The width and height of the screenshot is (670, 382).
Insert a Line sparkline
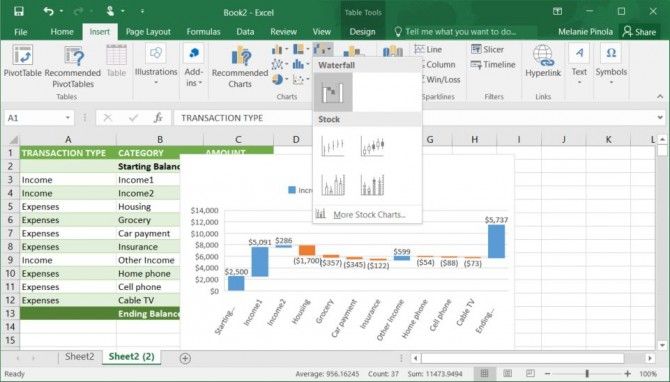pyautogui.click(x=429, y=50)
